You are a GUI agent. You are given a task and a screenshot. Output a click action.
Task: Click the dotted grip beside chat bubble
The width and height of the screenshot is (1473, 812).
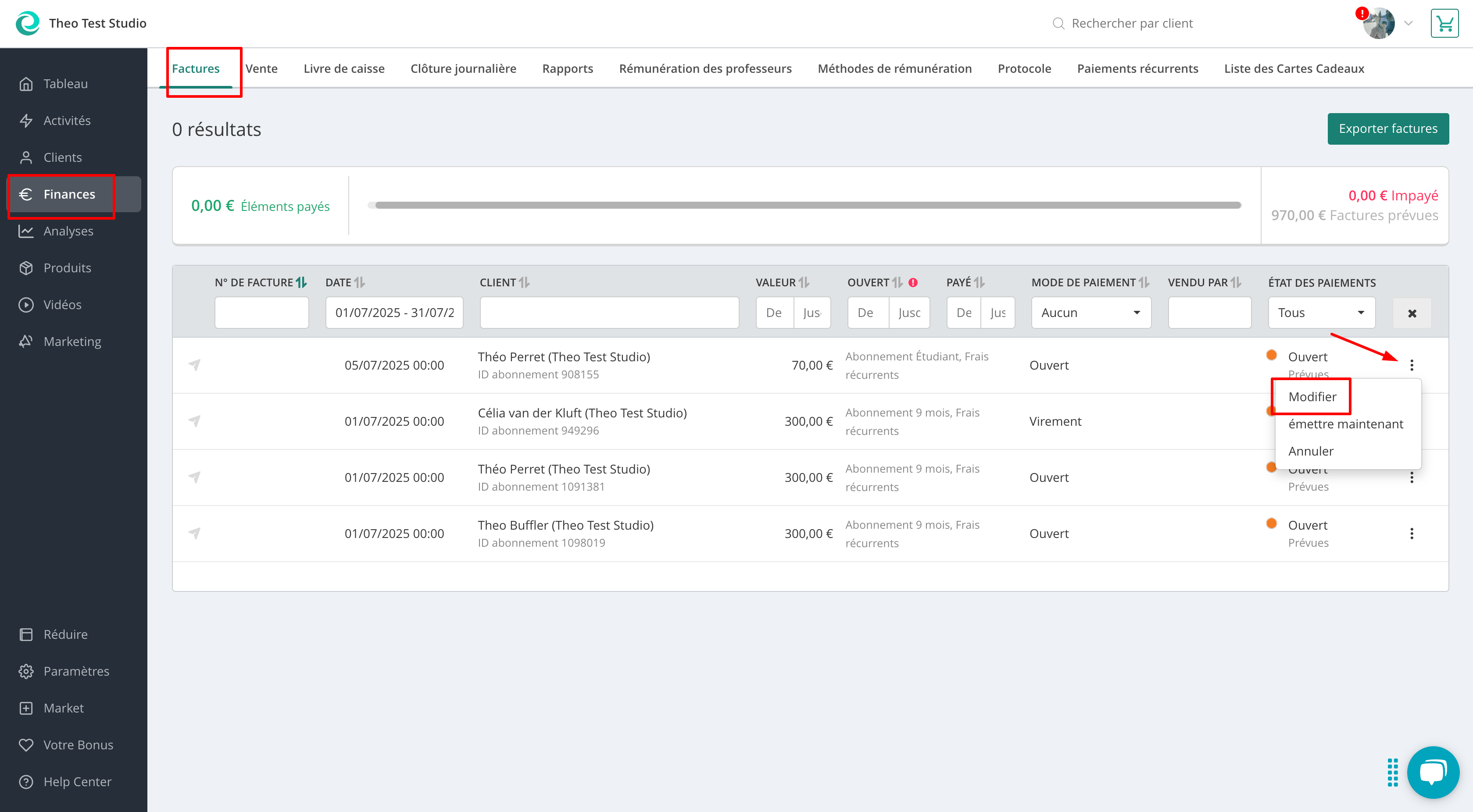click(x=1393, y=773)
